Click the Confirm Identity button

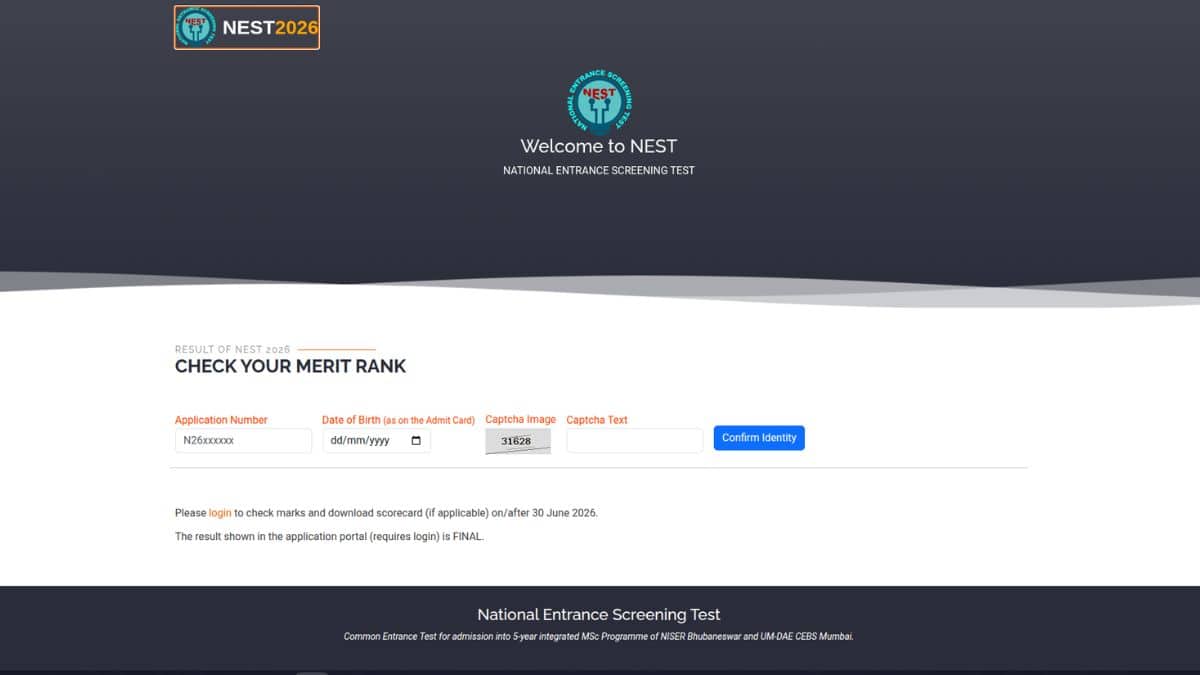point(759,438)
